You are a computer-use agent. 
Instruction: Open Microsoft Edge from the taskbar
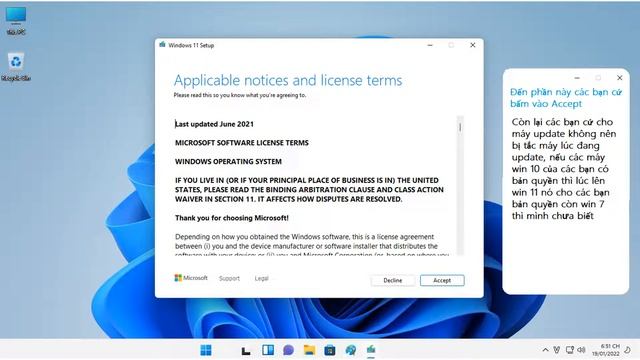click(x=351, y=350)
